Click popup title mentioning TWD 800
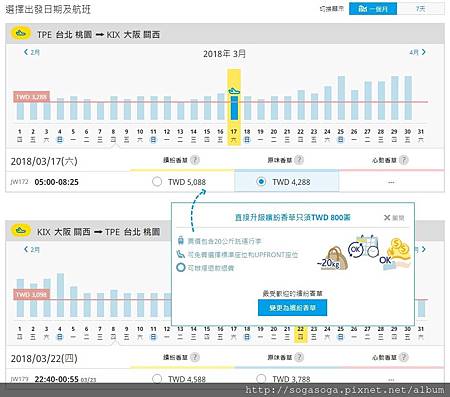 (x=293, y=217)
